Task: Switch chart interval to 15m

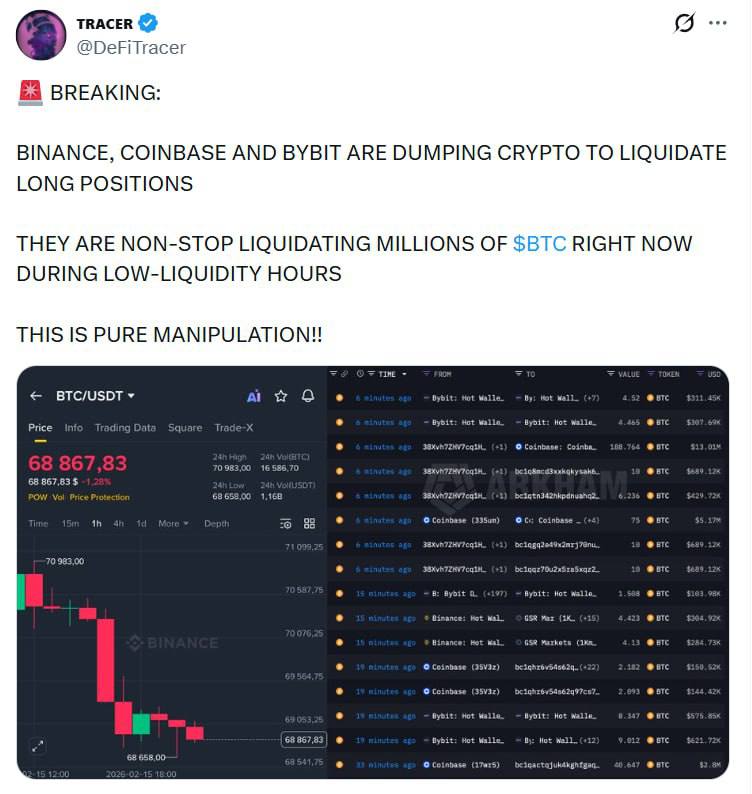Action: pyautogui.click(x=70, y=523)
